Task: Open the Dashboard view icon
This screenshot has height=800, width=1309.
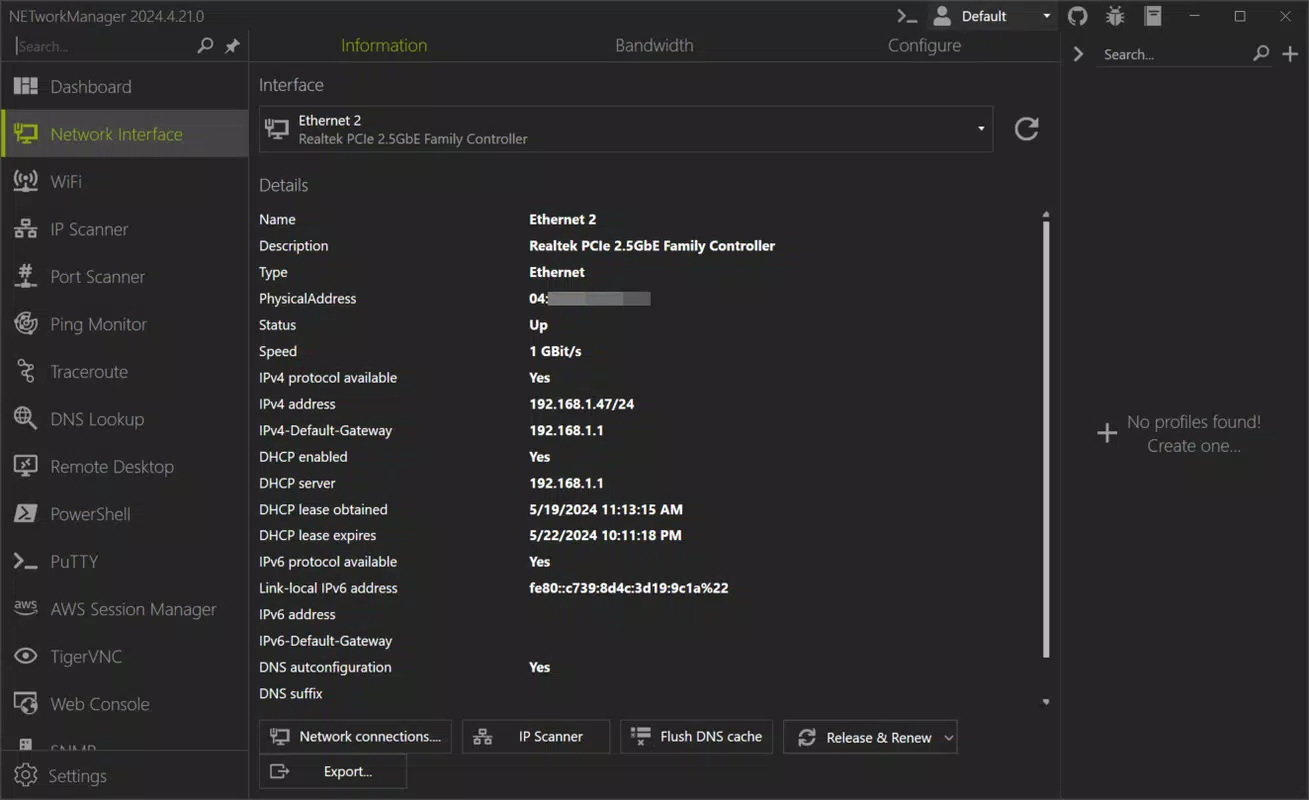Action: [25, 87]
